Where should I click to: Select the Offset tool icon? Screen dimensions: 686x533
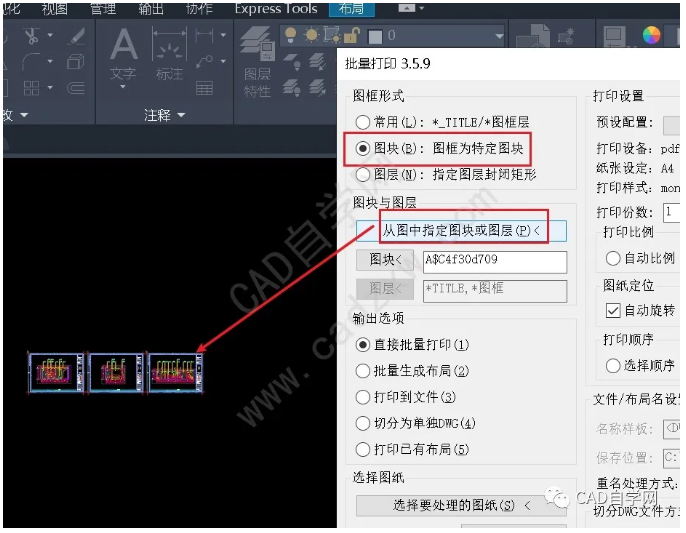coord(76,88)
